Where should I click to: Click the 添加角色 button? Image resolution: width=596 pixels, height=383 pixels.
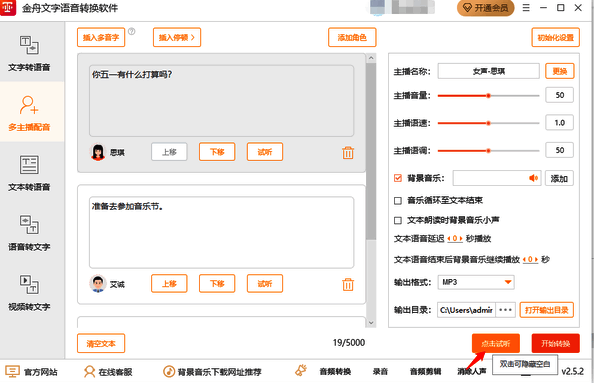tap(352, 37)
